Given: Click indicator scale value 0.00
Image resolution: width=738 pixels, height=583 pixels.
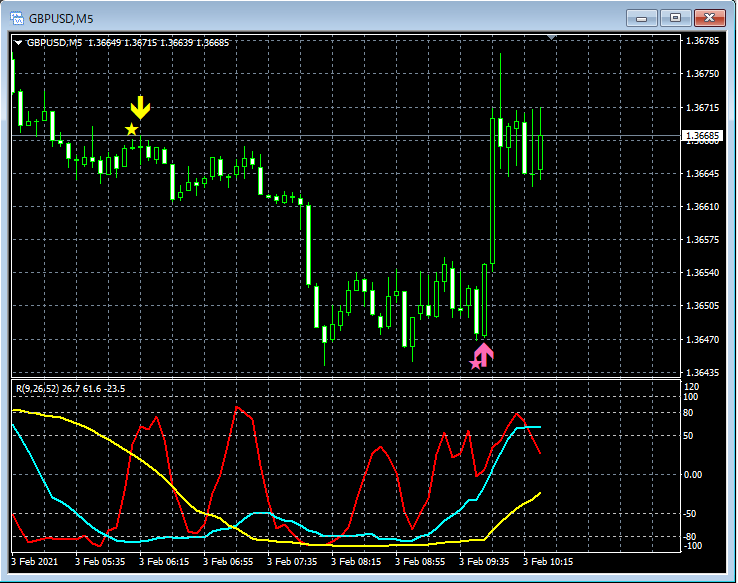Looking at the screenshot, I should click(693, 474).
